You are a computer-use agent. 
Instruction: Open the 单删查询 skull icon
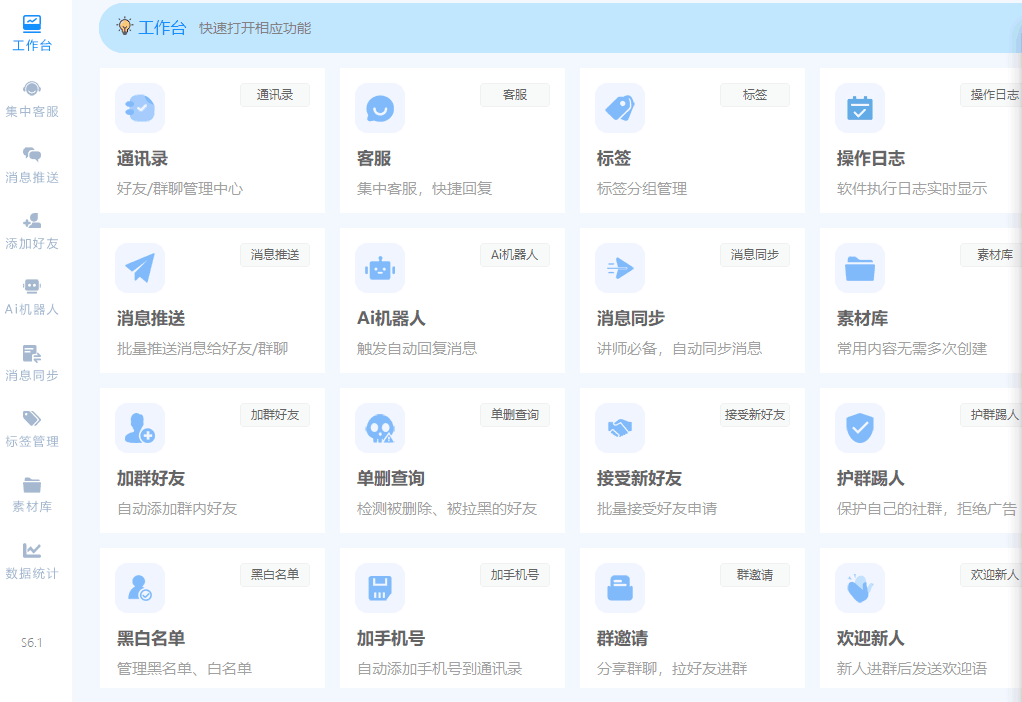pos(380,428)
